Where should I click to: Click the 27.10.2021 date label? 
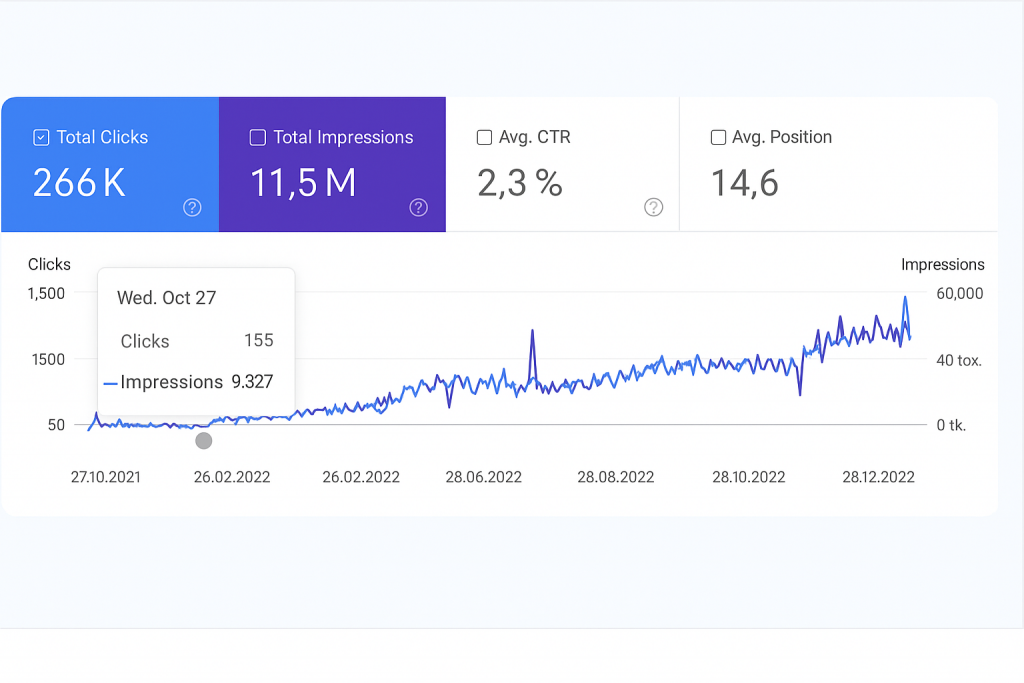pyautogui.click(x=106, y=477)
